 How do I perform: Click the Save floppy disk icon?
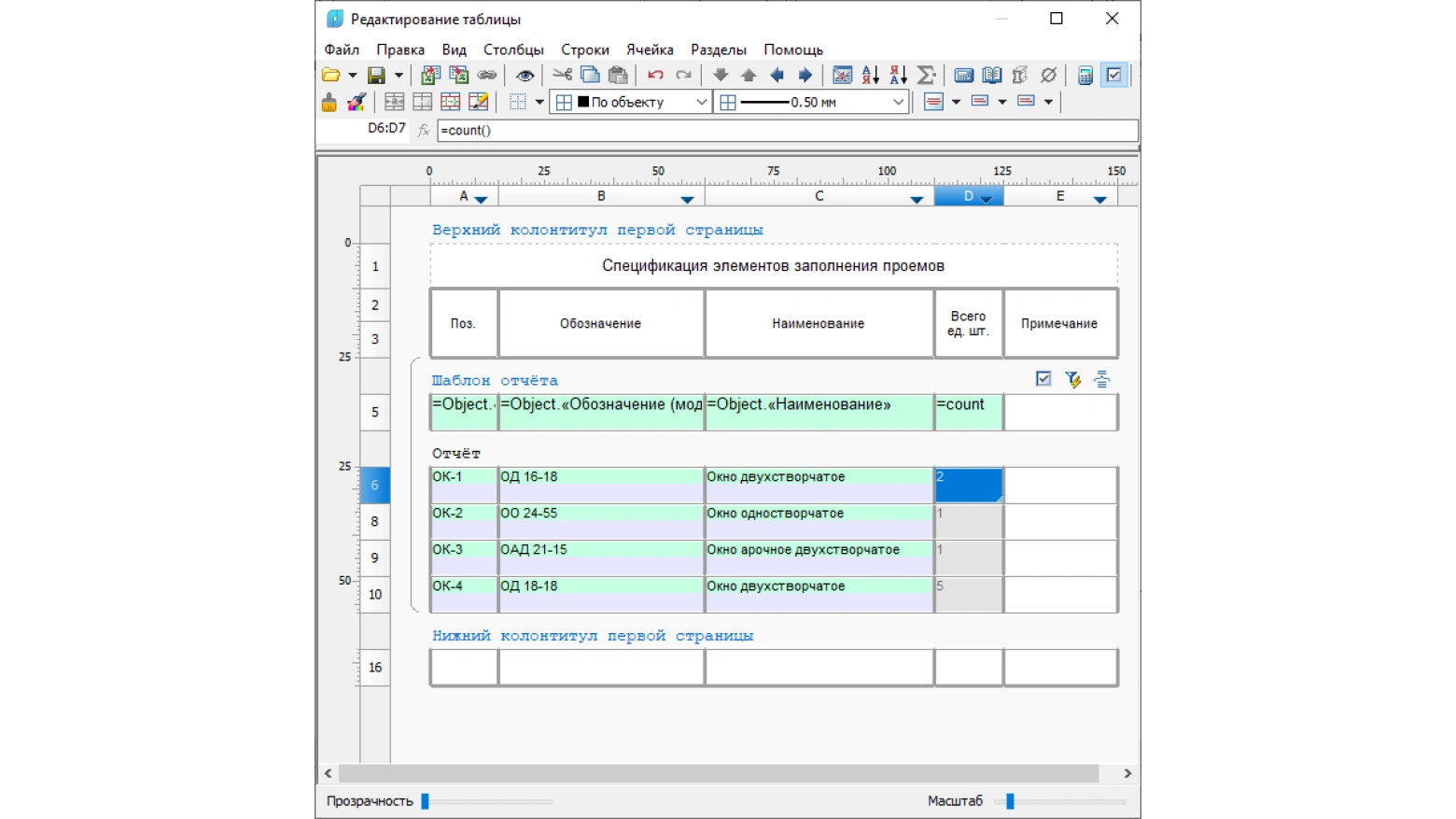376,75
